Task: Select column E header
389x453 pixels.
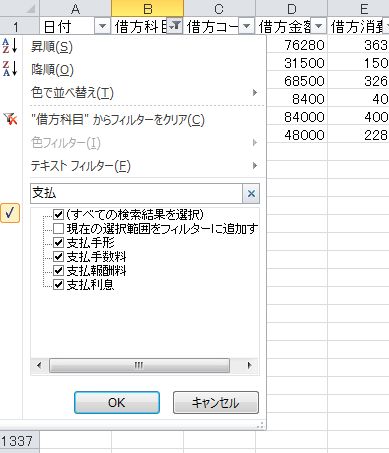Action: (358, 8)
